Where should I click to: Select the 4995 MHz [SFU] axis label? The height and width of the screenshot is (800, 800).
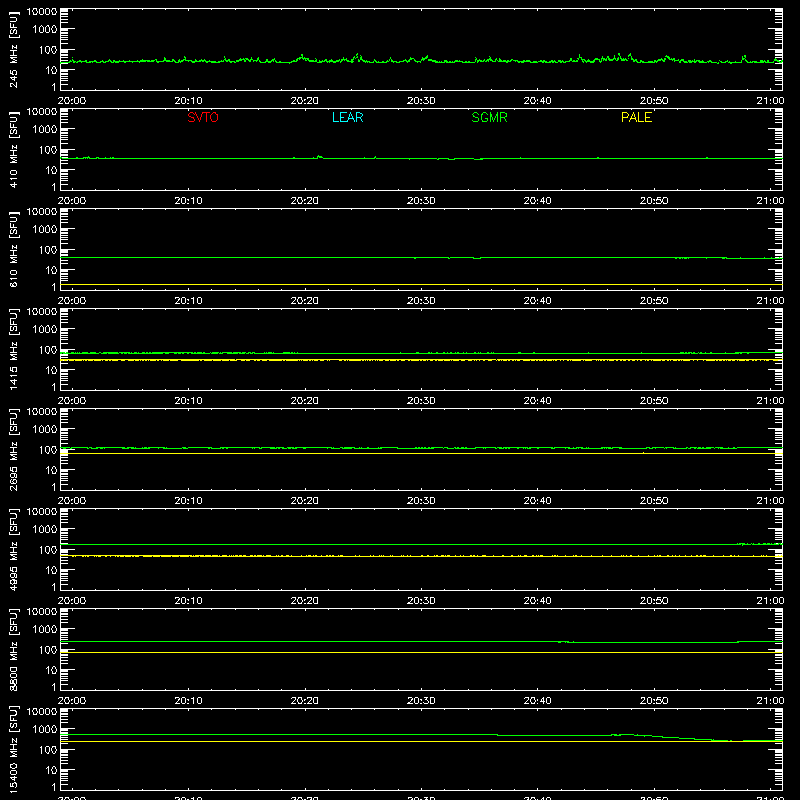pos(13,549)
